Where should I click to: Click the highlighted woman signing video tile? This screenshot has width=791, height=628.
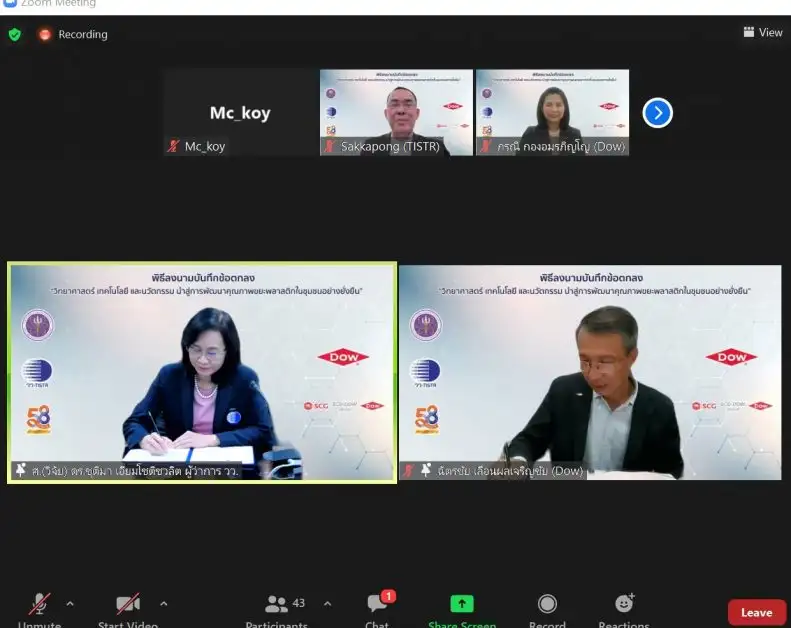click(202, 373)
